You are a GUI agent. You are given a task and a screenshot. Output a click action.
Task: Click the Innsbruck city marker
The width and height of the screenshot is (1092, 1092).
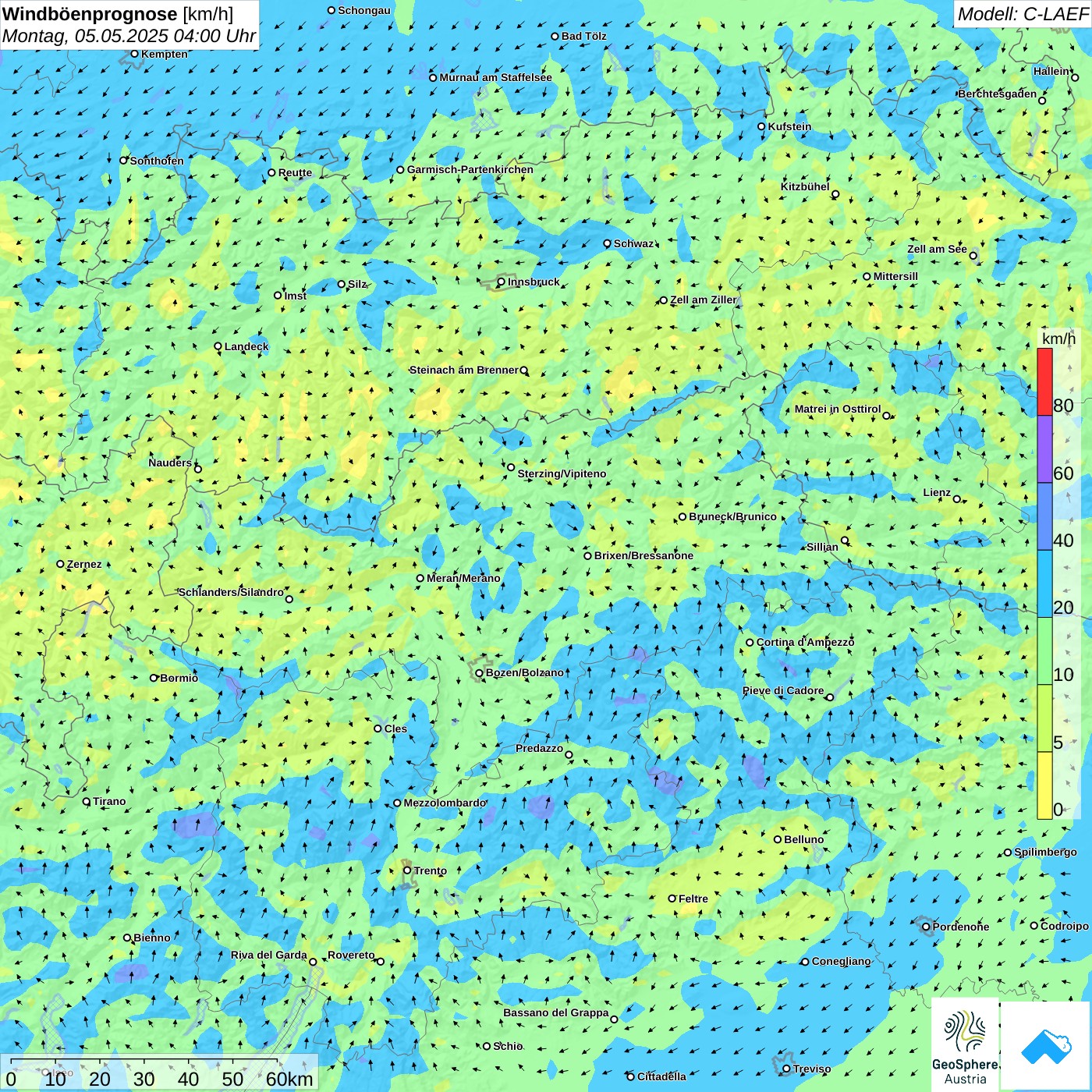(x=502, y=282)
